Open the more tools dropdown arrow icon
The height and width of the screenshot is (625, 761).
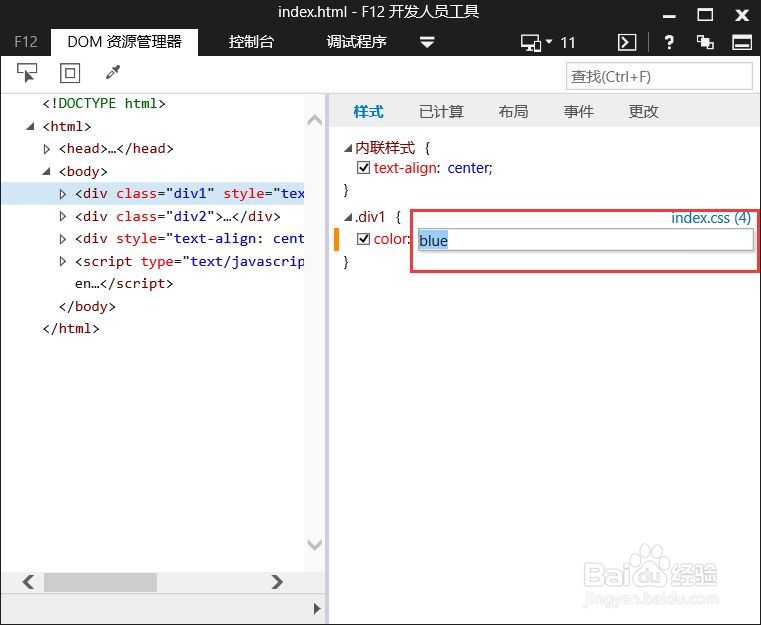pyautogui.click(x=427, y=42)
